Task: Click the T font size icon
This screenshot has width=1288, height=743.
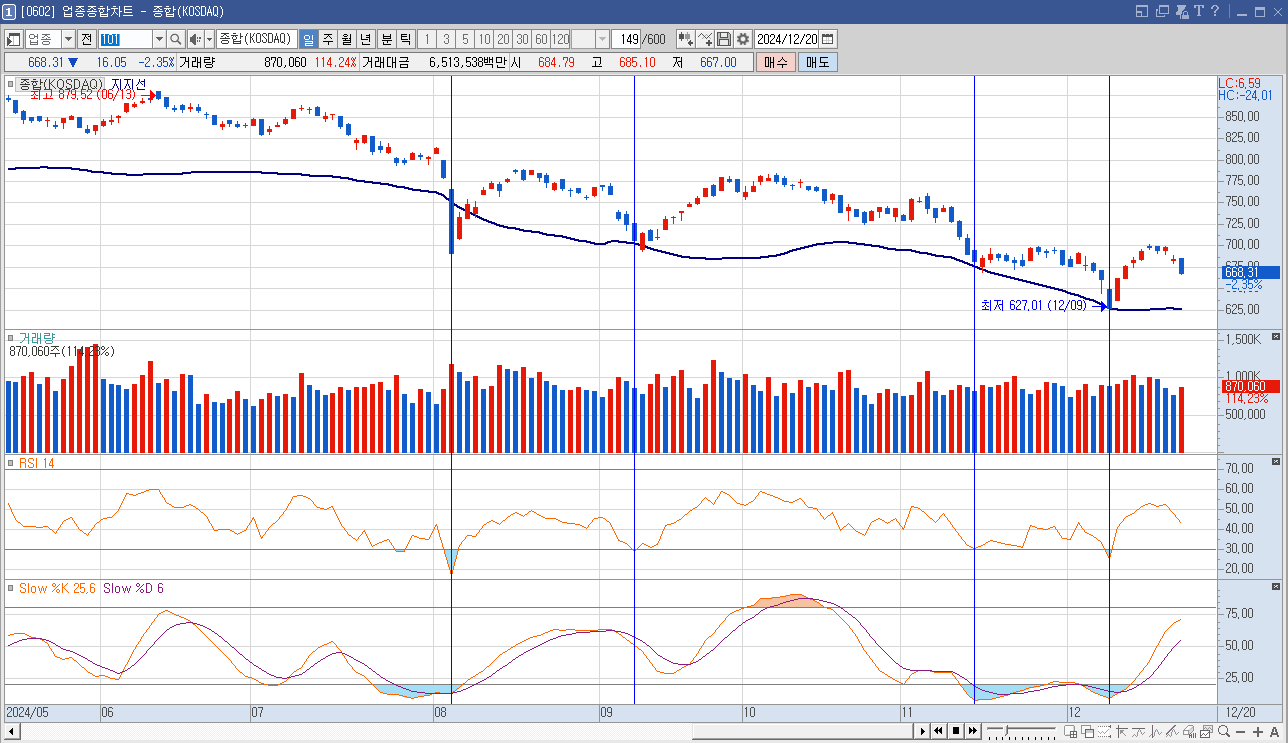Action: [x=1198, y=12]
